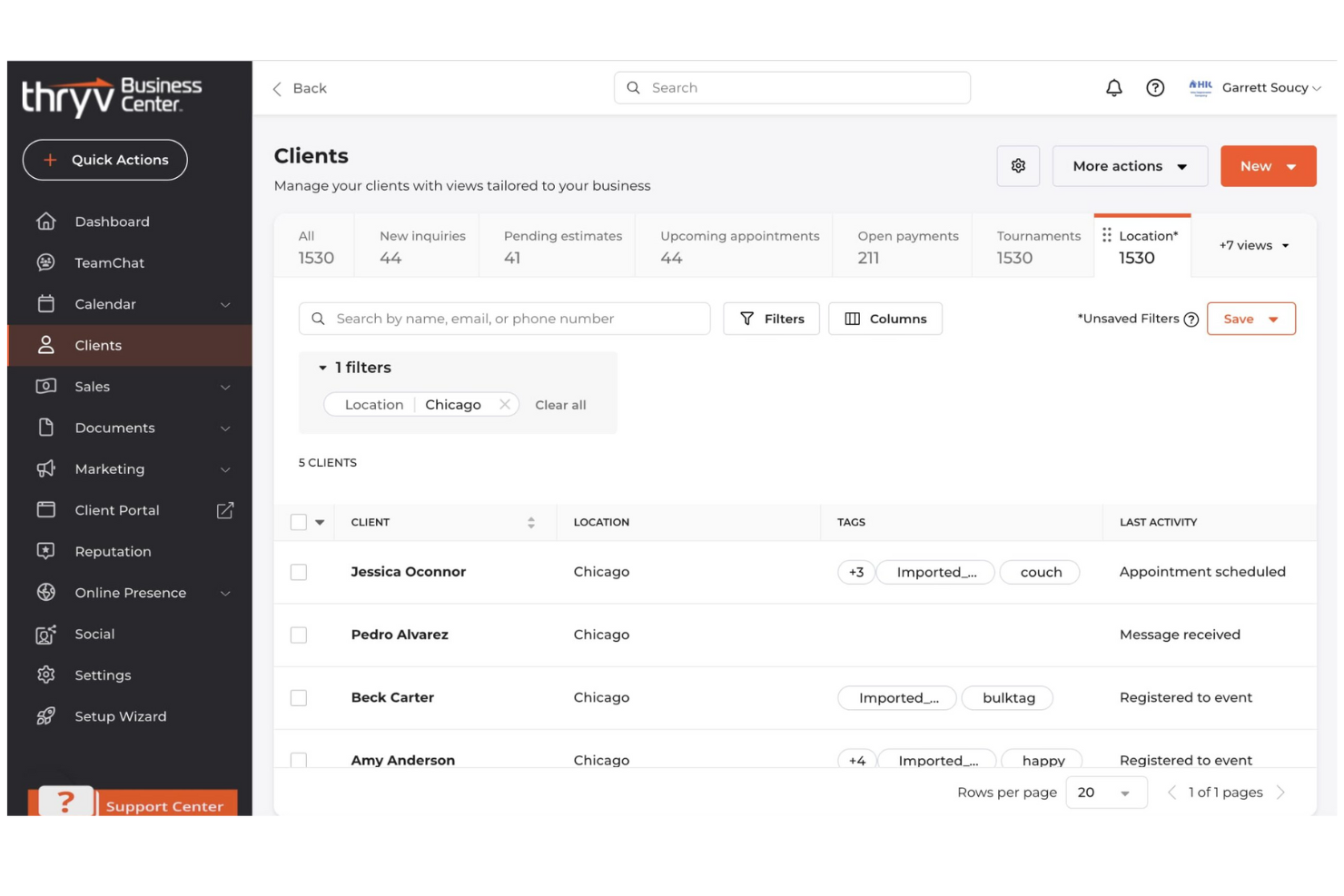
Task: Expand the Sales sidebar menu
Action: pos(225,387)
